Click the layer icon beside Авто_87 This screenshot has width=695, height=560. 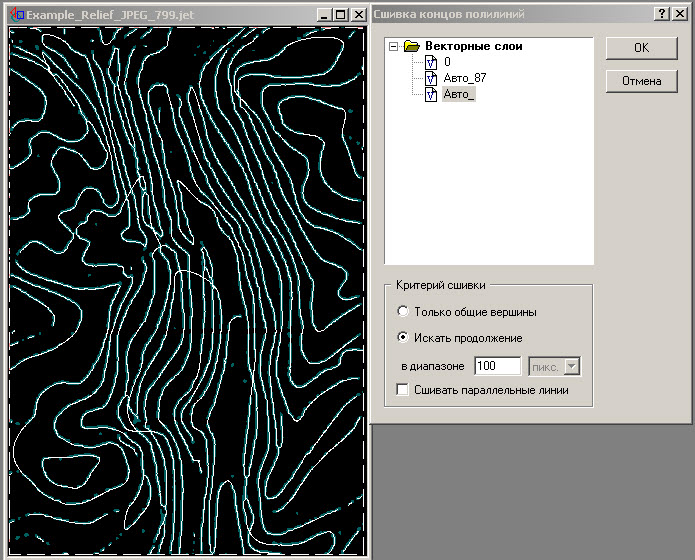[431, 79]
